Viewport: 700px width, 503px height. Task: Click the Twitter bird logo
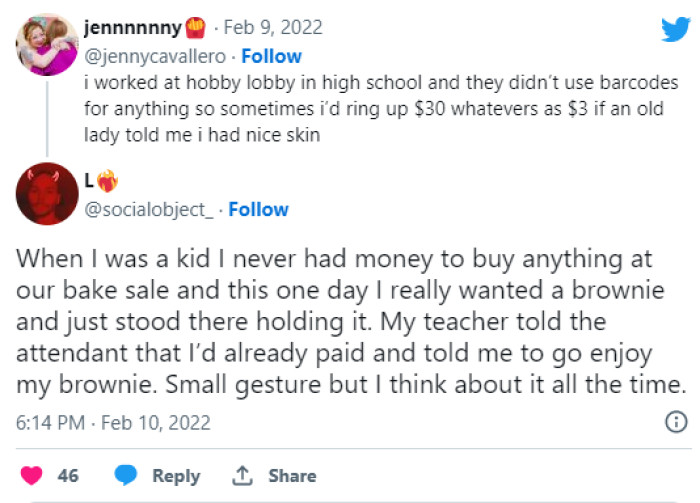click(x=675, y=29)
